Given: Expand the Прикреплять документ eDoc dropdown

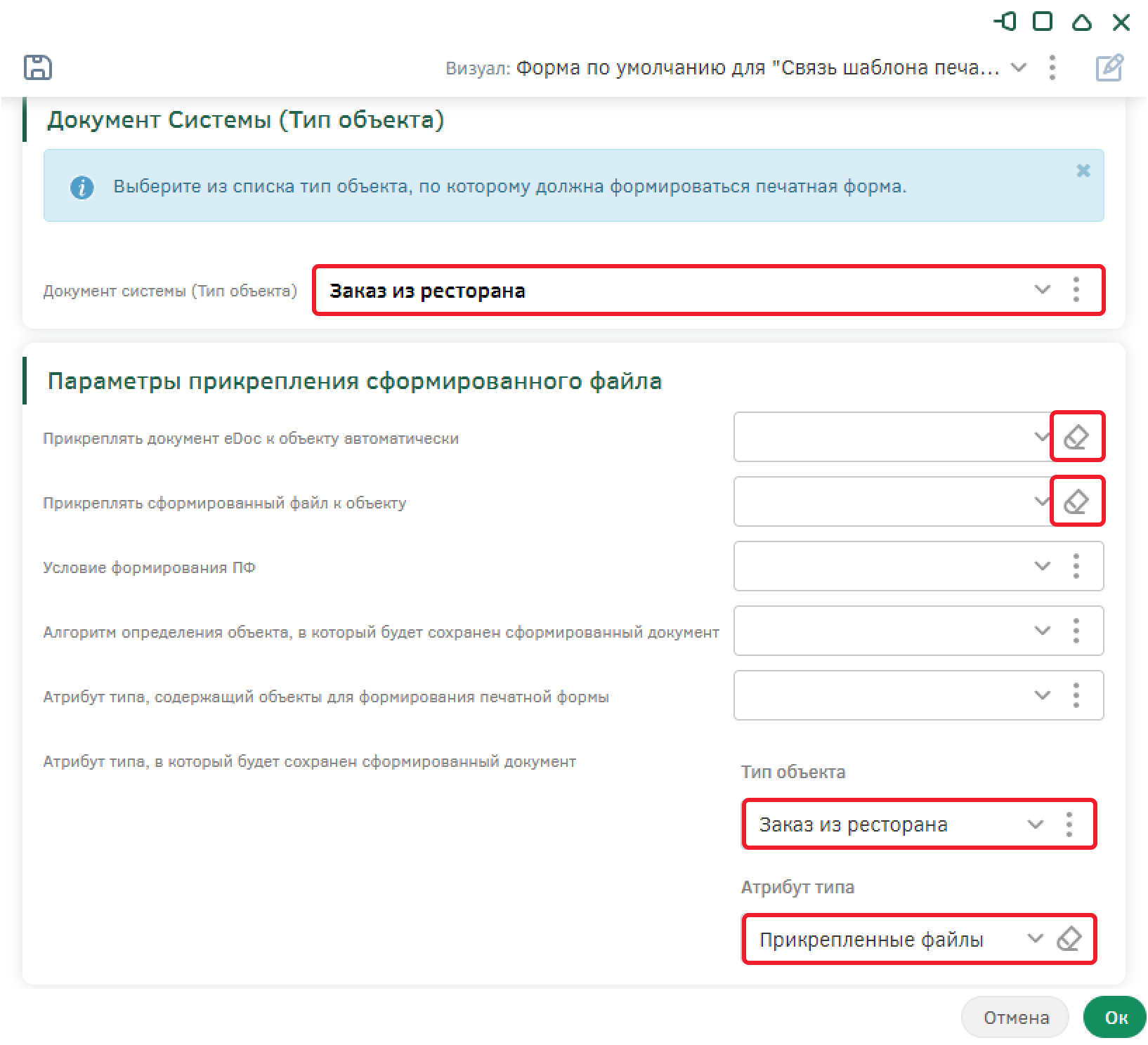Looking at the screenshot, I should 1041,437.
